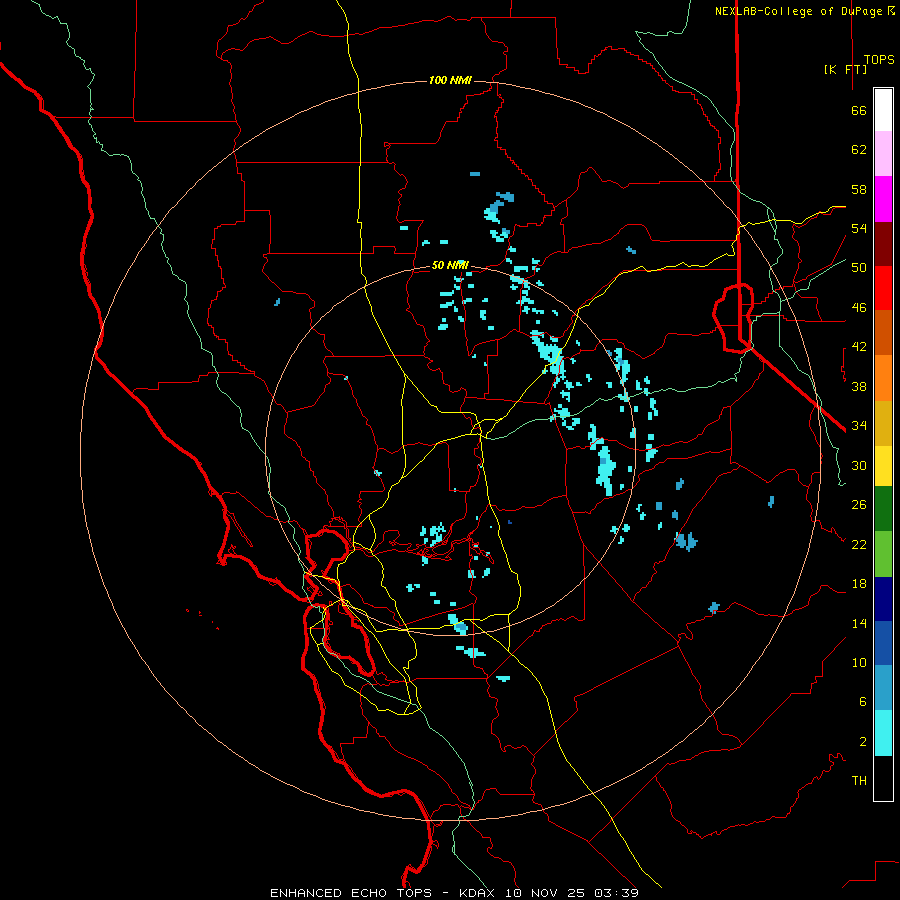Click the legend value 42
The height and width of the screenshot is (900, 900).
coord(859,347)
